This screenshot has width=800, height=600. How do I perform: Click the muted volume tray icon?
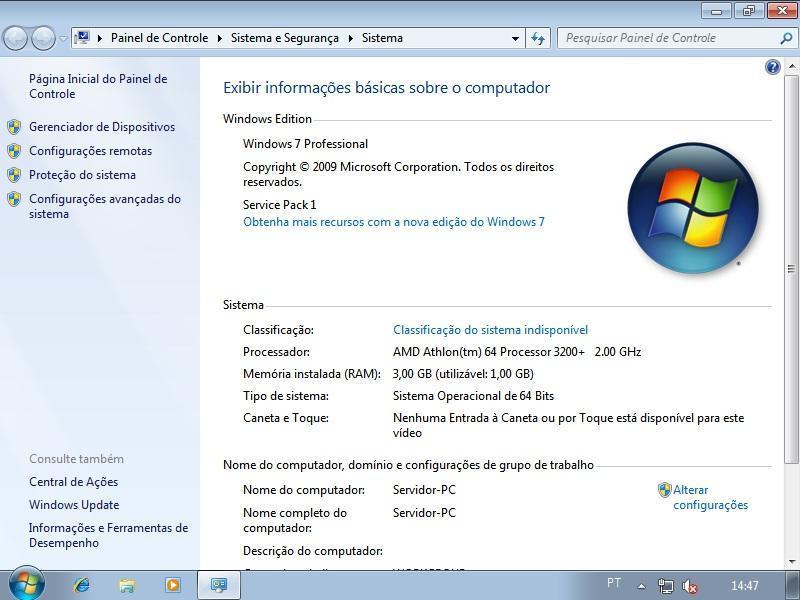pos(690,586)
